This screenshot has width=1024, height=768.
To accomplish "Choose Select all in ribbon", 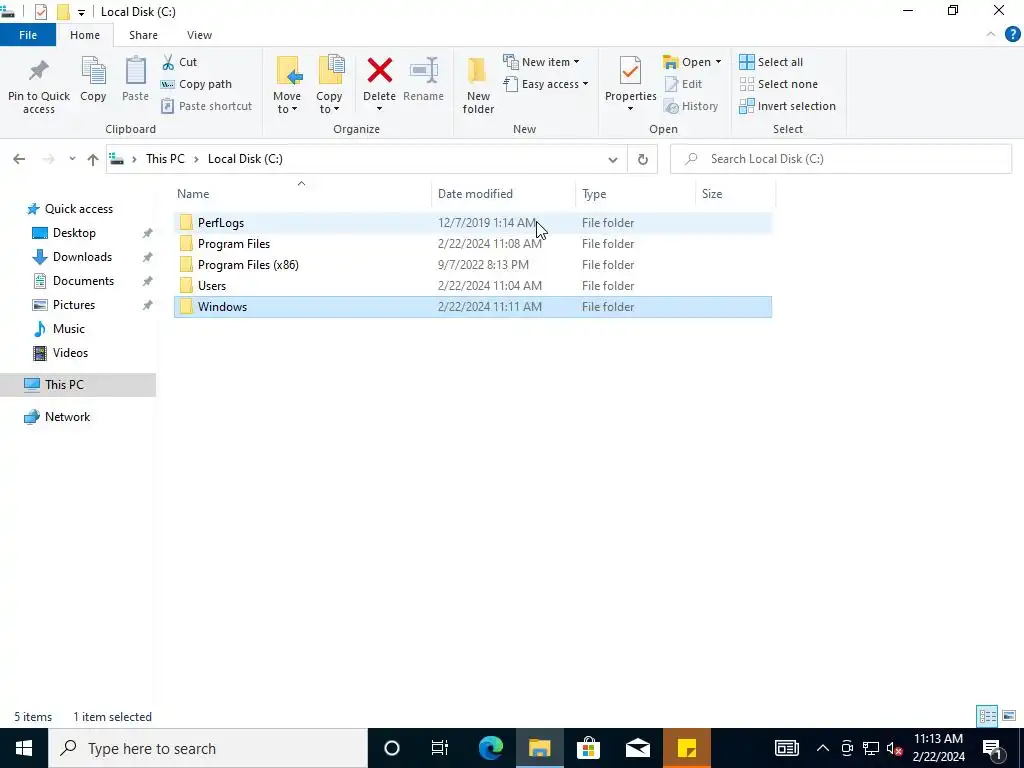I will coord(771,62).
